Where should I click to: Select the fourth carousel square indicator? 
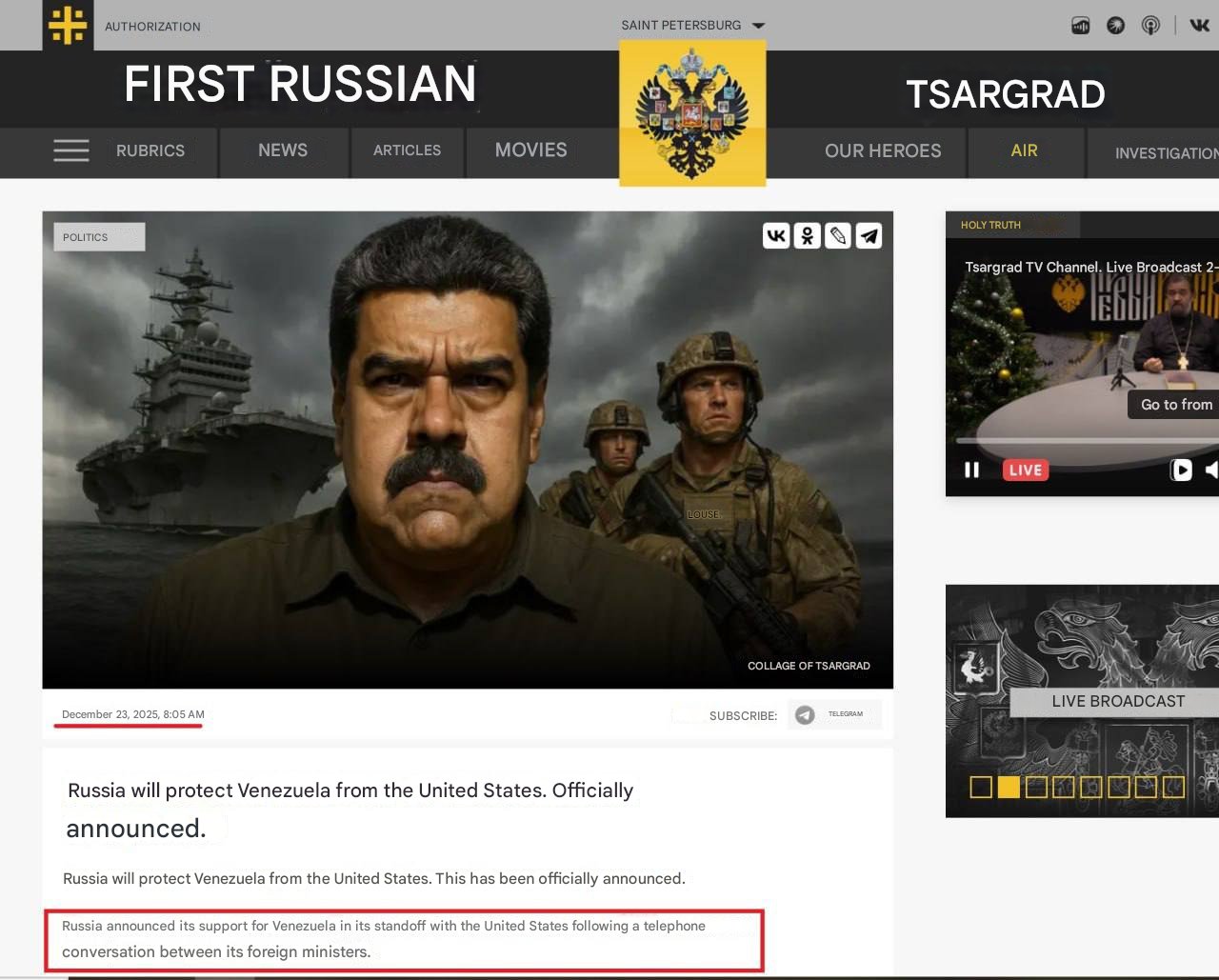tap(1064, 787)
